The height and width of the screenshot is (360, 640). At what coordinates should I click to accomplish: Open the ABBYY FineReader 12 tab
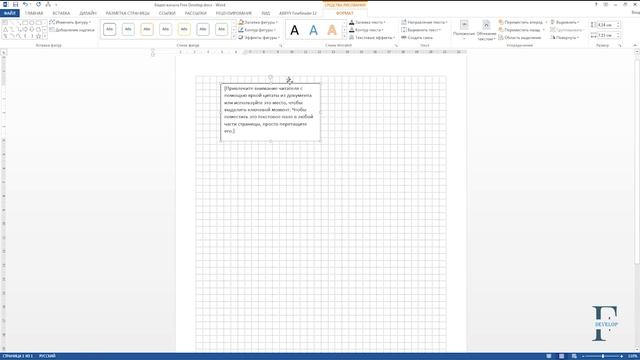(298, 13)
